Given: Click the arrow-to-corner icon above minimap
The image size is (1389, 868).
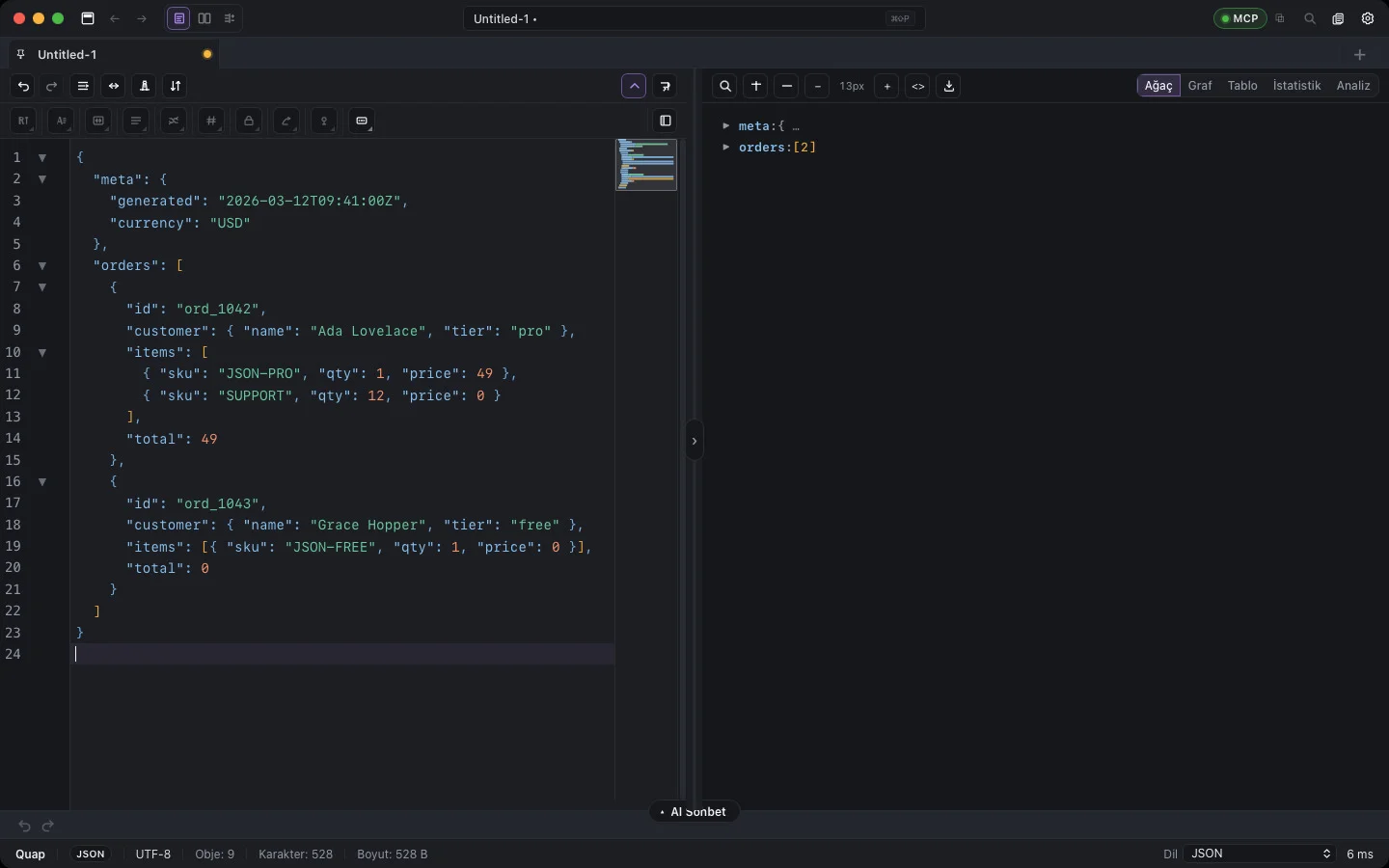Looking at the screenshot, I should tap(666, 87).
